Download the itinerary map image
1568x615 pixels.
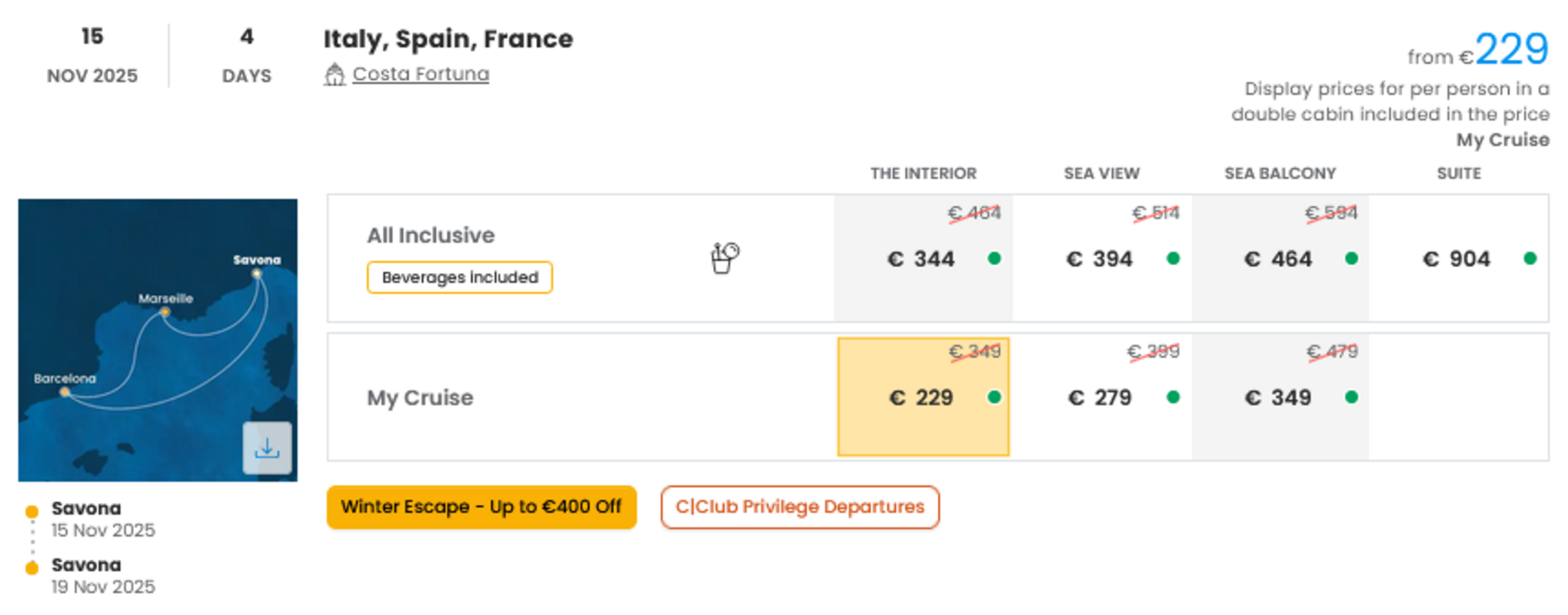pos(267,447)
